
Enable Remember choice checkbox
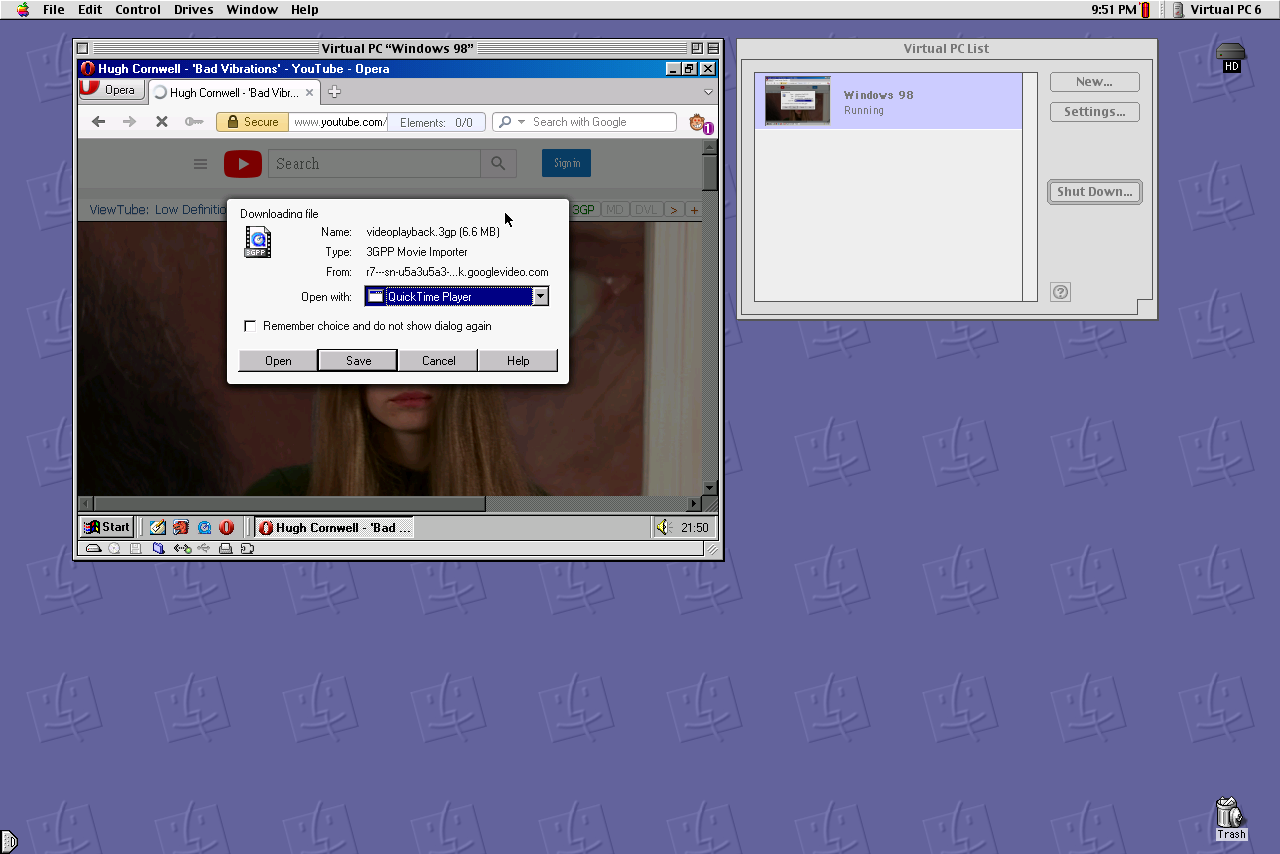tap(250, 326)
